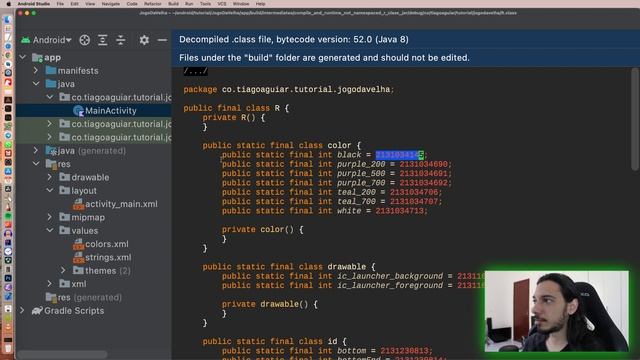Viewport: 640px width, 360px height.
Task: Hide the Project panel with minus icon
Action: tap(162, 40)
